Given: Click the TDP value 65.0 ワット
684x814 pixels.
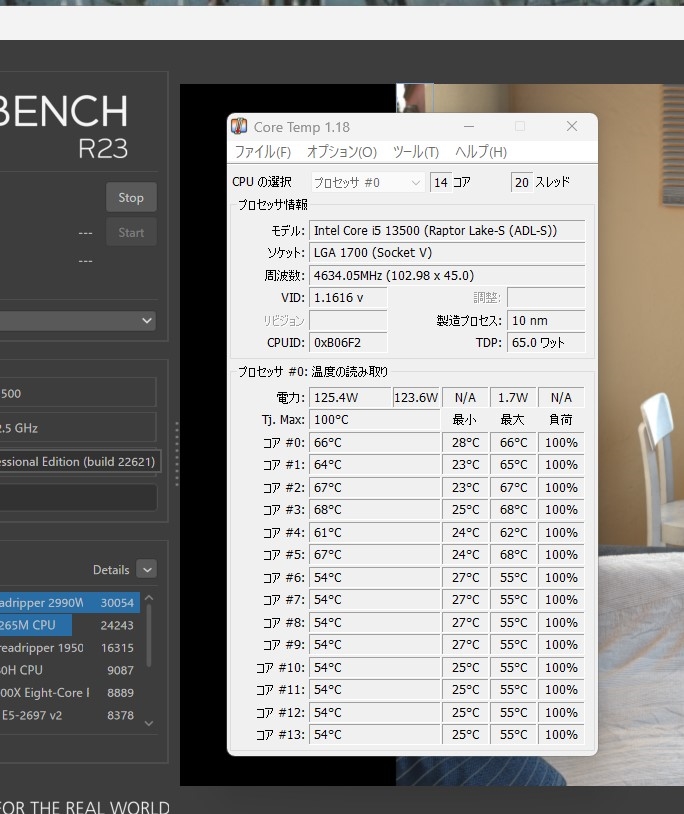Looking at the screenshot, I should coord(546,343).
